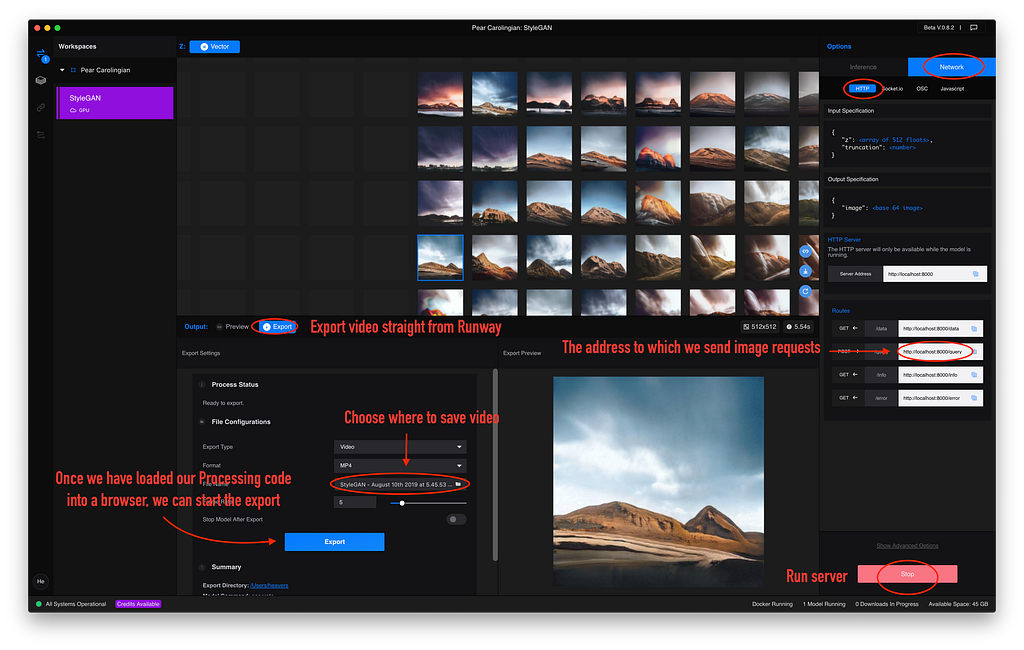Click the refresh icon beside image grid
1024x650 pixels.
point(805,291)
